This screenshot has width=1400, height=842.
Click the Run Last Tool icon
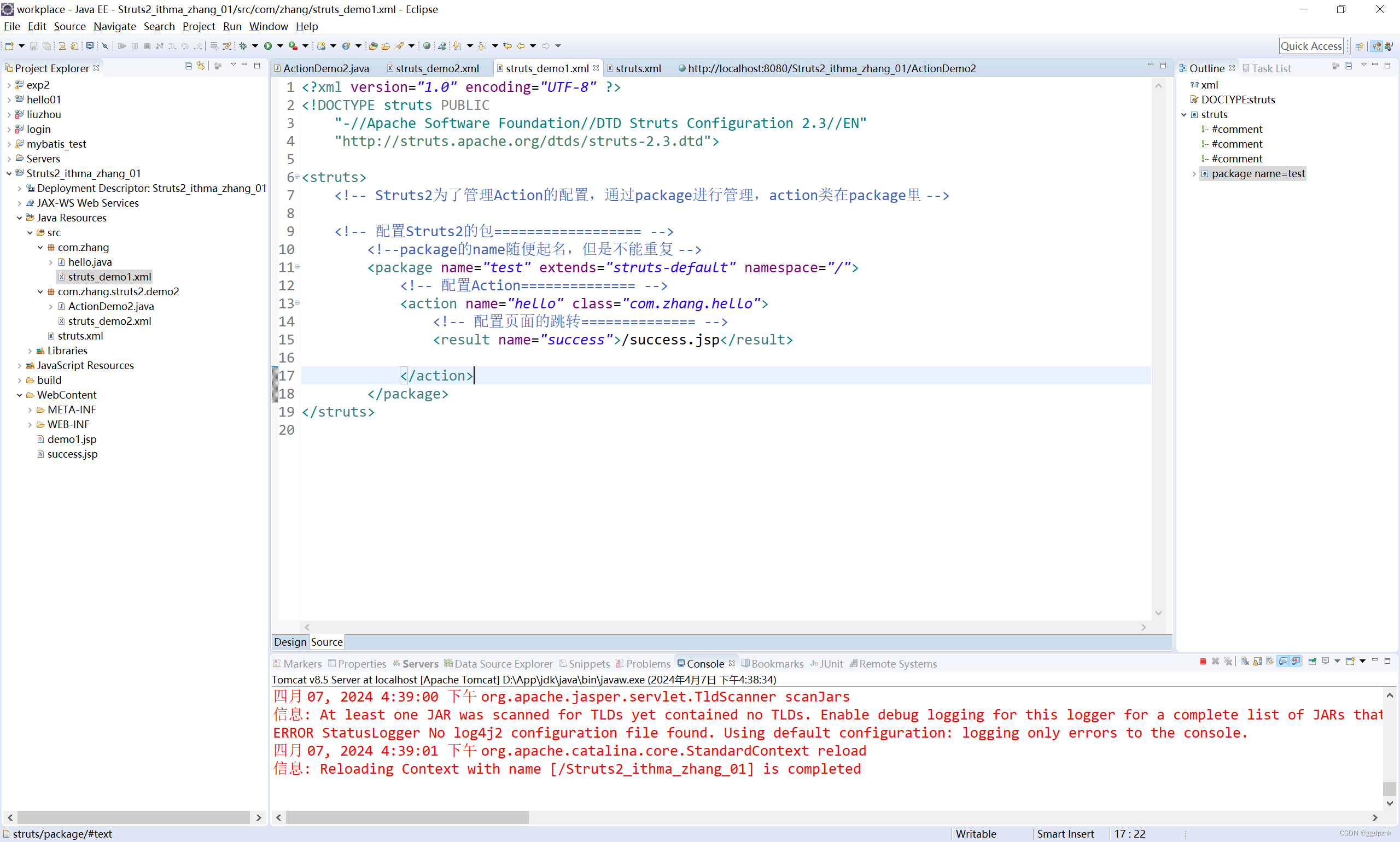(x=293, y=46)
